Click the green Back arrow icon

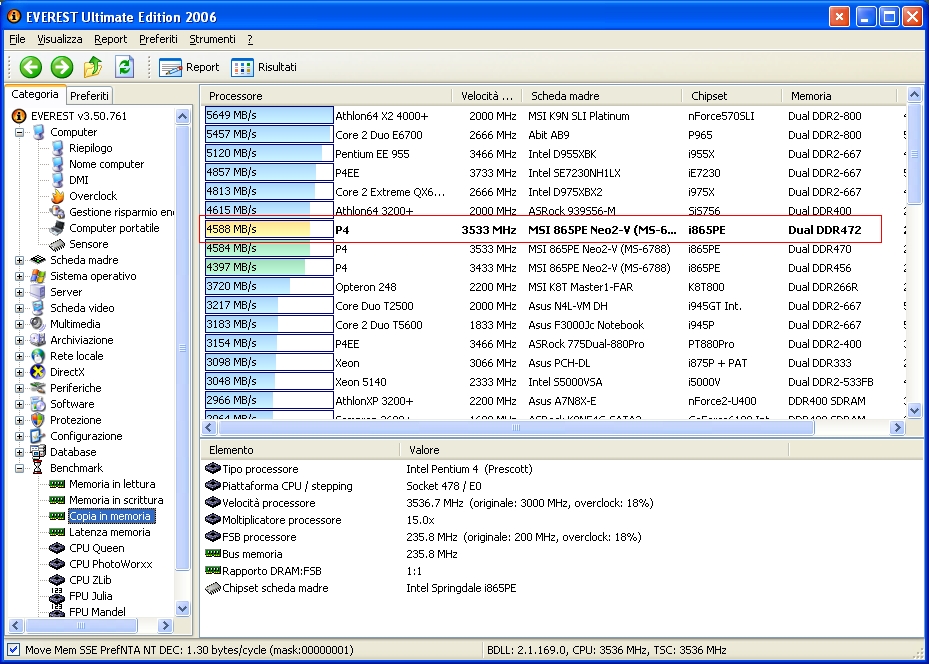[31, 67]
